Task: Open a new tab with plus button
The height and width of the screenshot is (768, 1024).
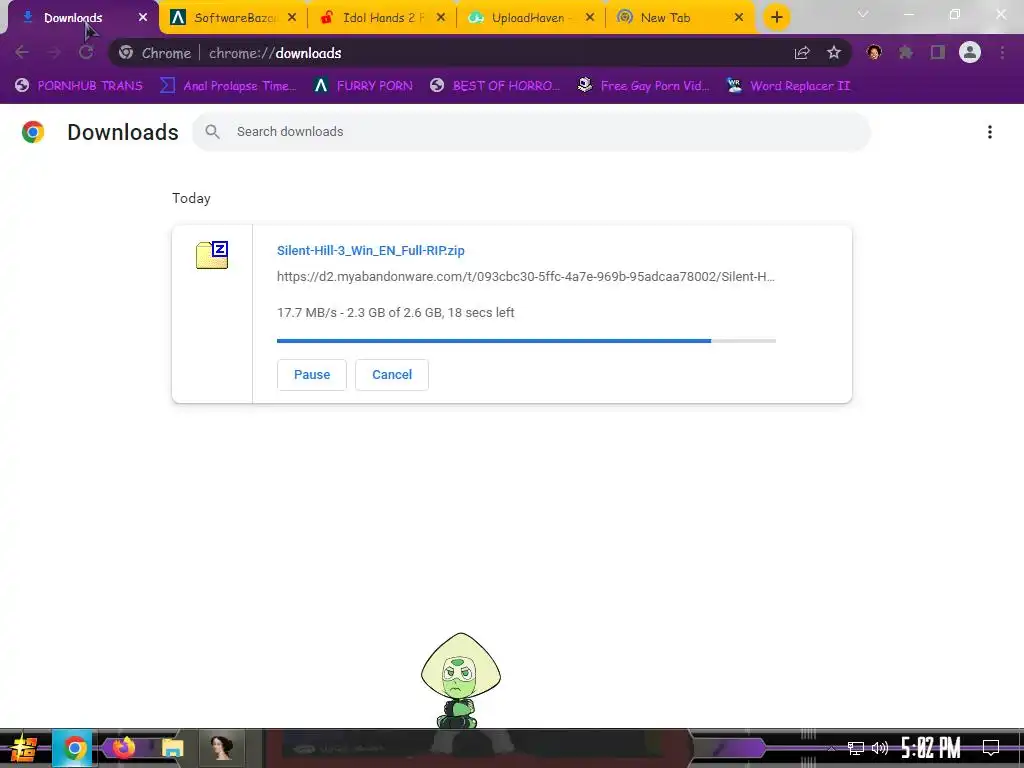Action: tap(776, 18)
